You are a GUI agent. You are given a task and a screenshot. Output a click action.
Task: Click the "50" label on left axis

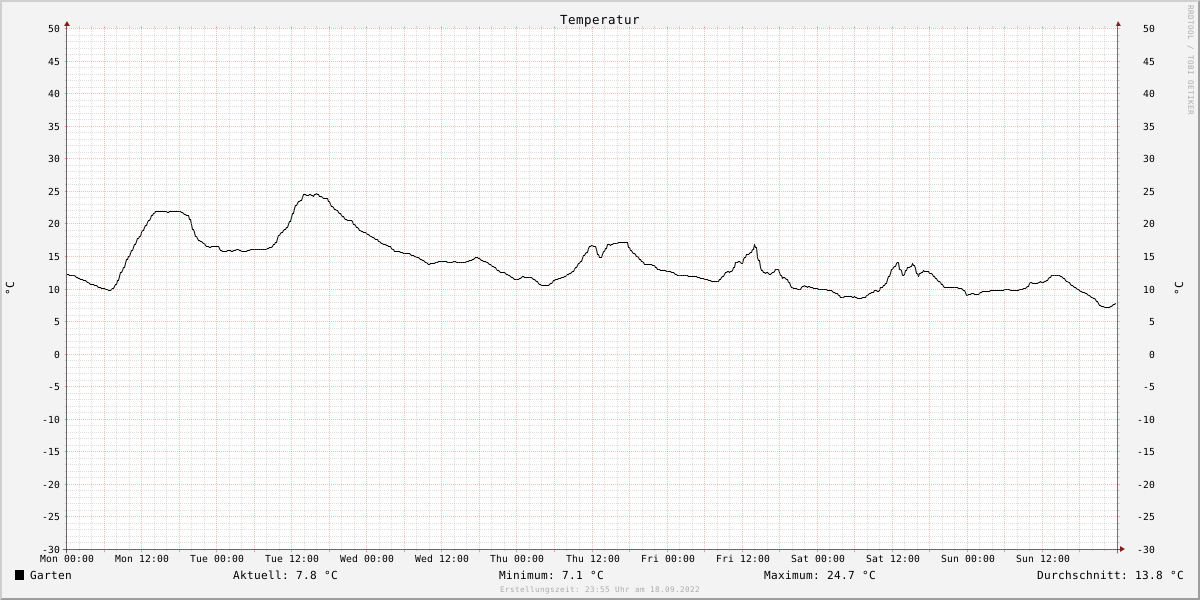(54, 29)
